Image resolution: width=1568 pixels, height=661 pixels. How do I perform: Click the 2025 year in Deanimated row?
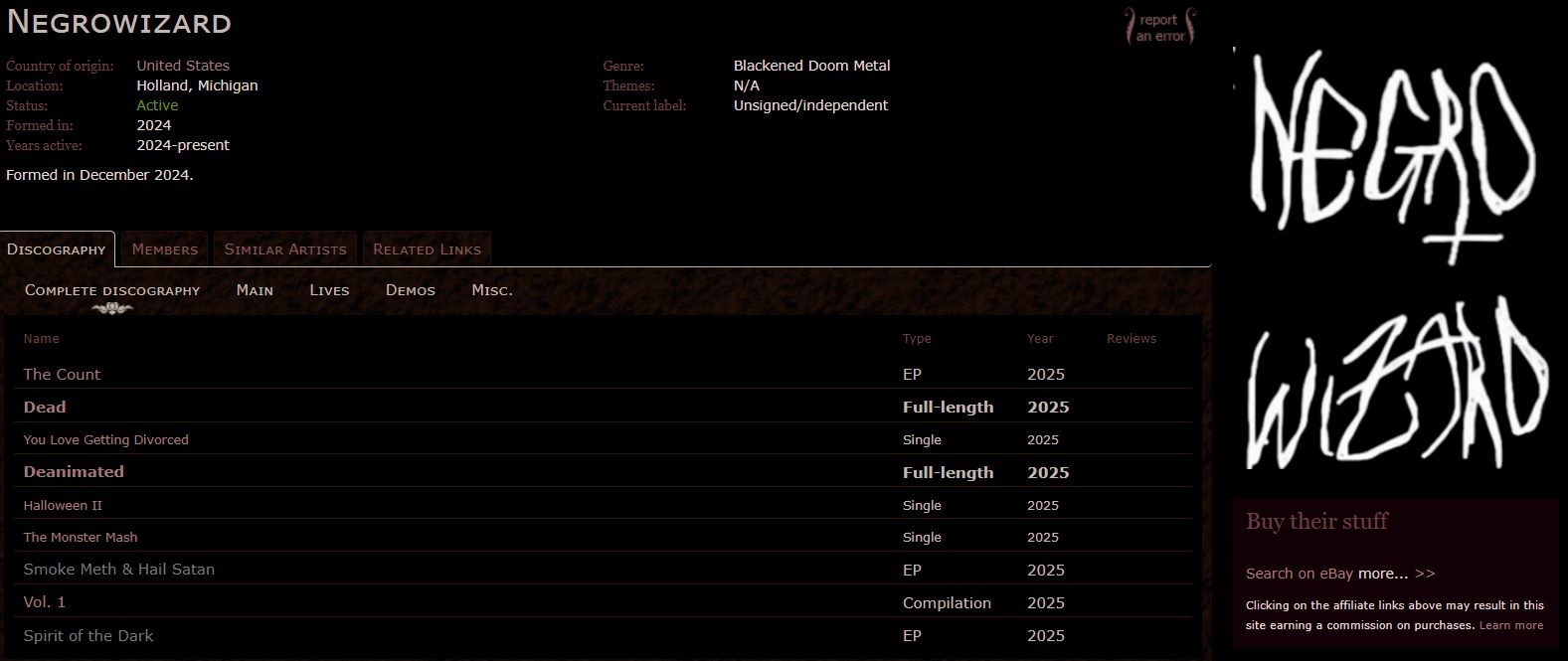pos(1048,473)
